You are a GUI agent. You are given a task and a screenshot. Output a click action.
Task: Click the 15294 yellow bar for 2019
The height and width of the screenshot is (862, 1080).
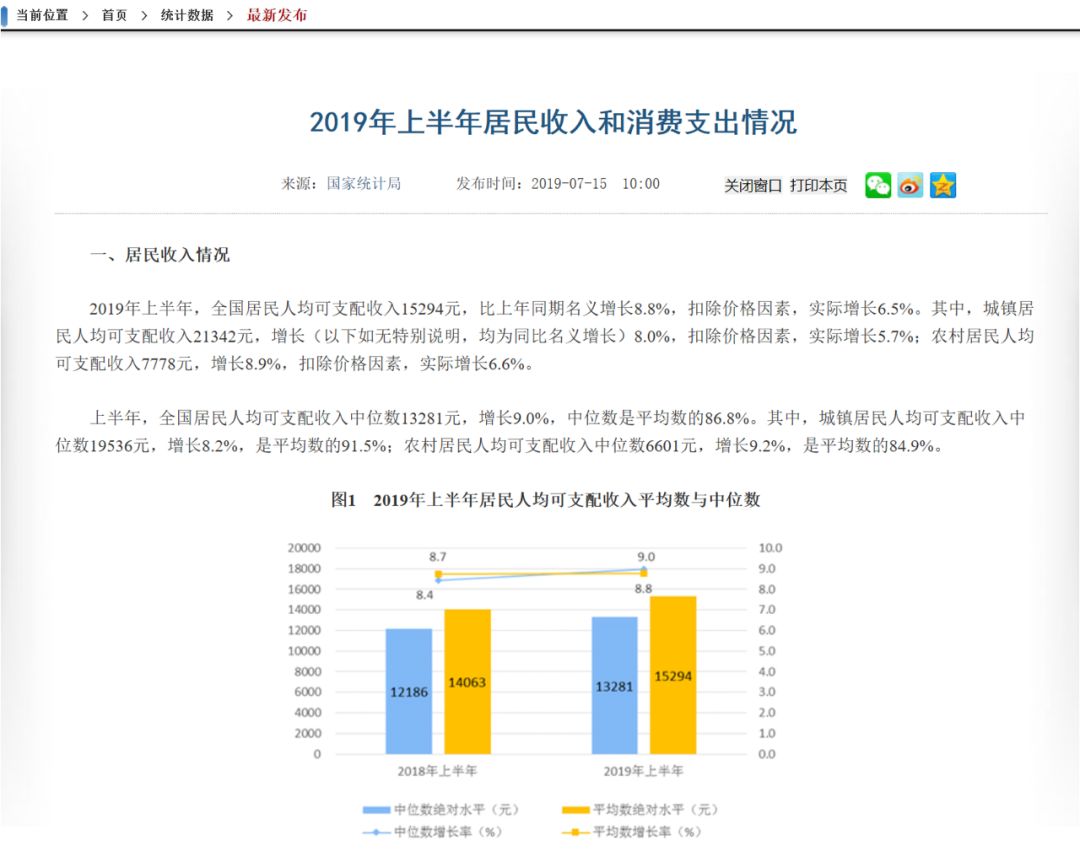point(673,675)
